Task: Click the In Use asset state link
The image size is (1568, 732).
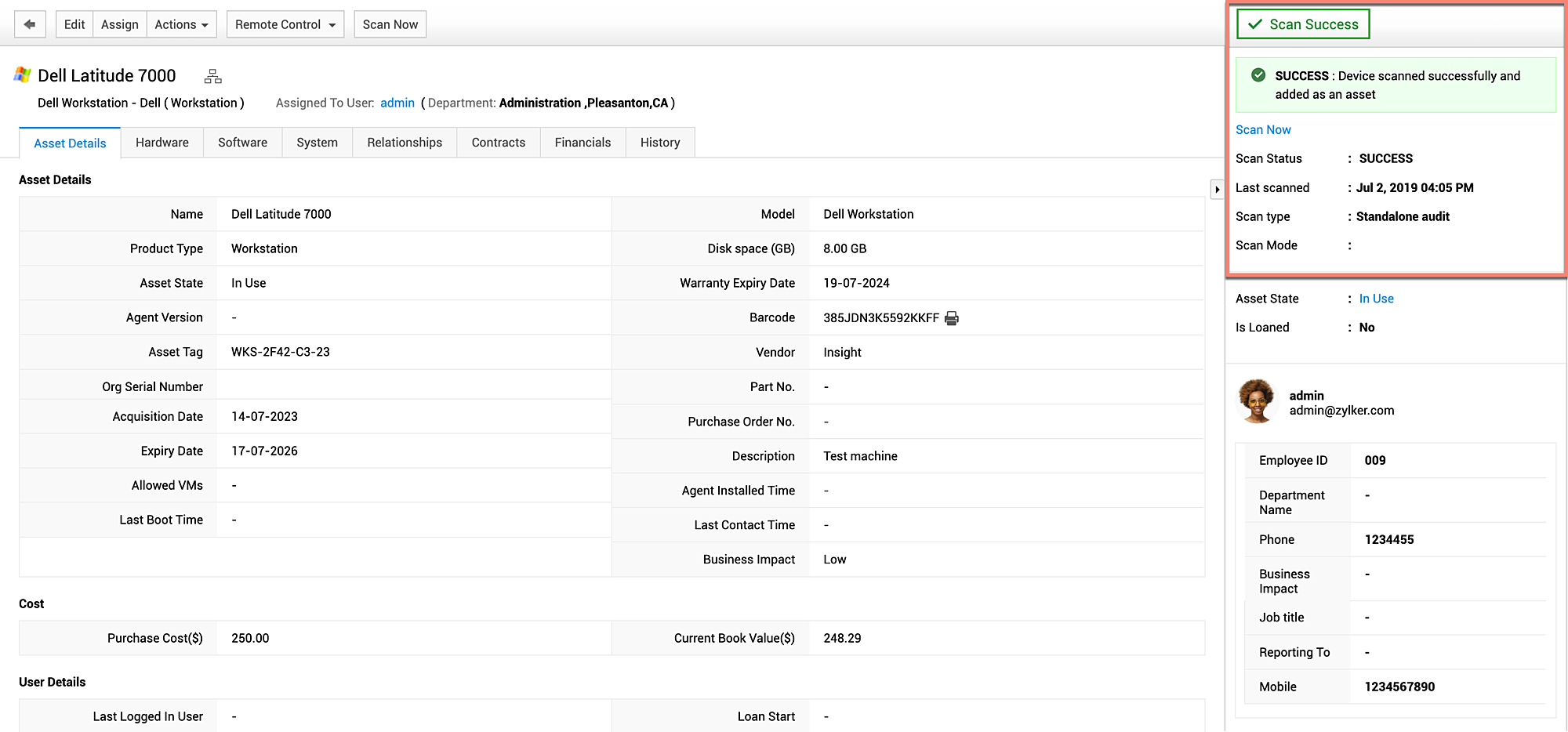Action: (1376, 299)
